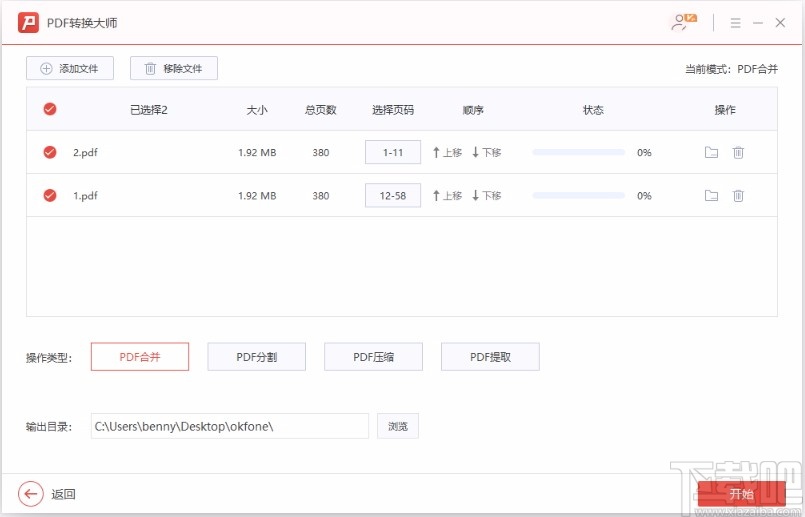Click the 操作 column header

tap(725, 110)
